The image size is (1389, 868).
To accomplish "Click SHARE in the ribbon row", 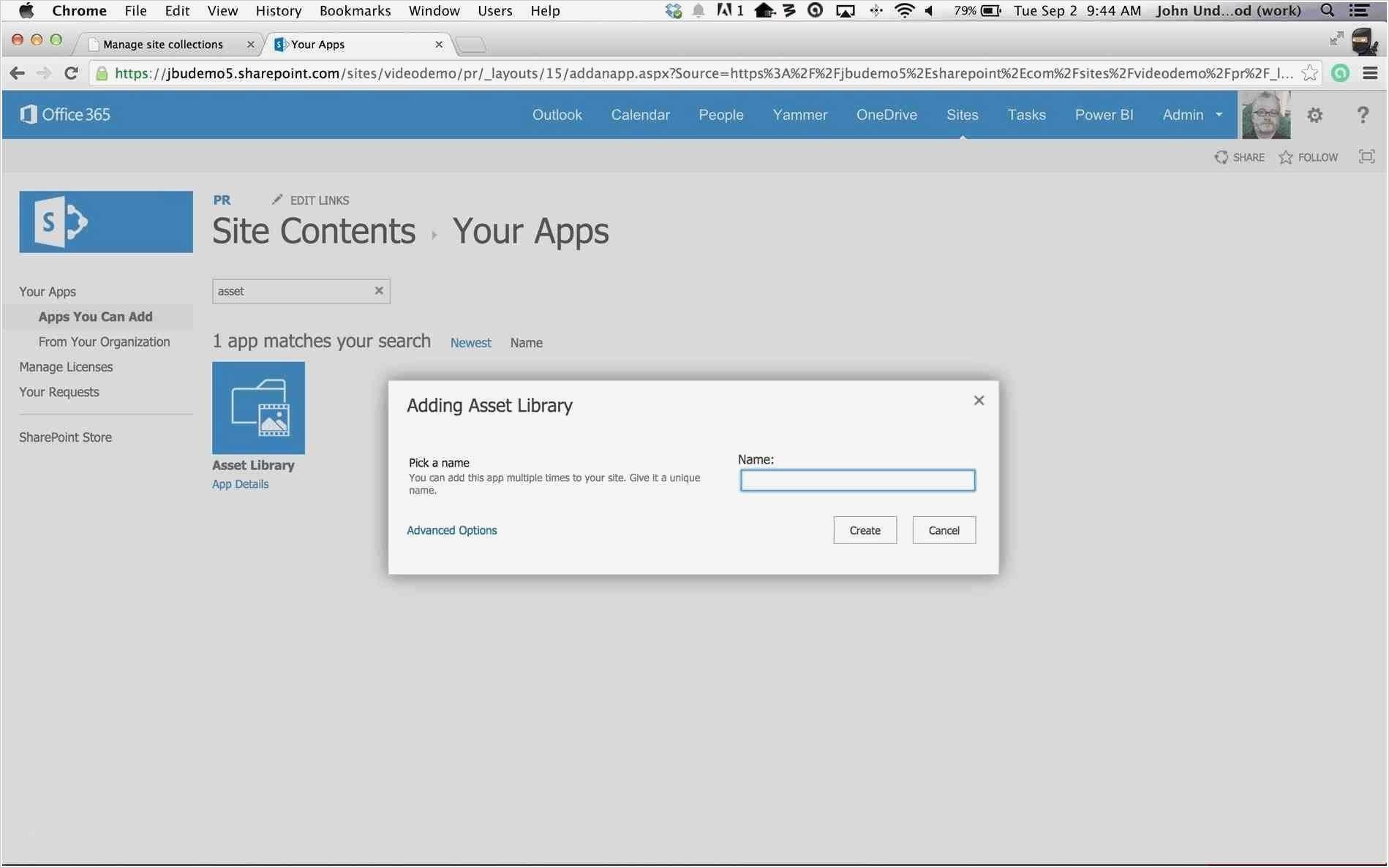I will (x=1239, y=157).
